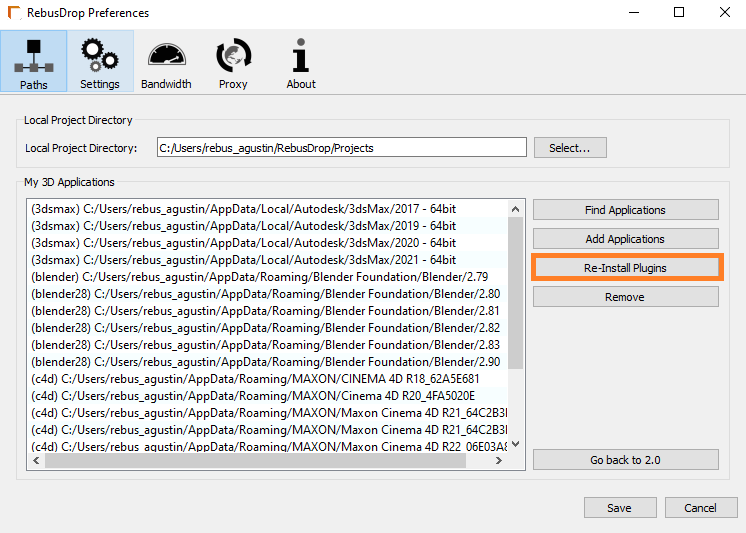Click Remove button
The width and height of the screenshot is (746, 533).
pos(625,297)
